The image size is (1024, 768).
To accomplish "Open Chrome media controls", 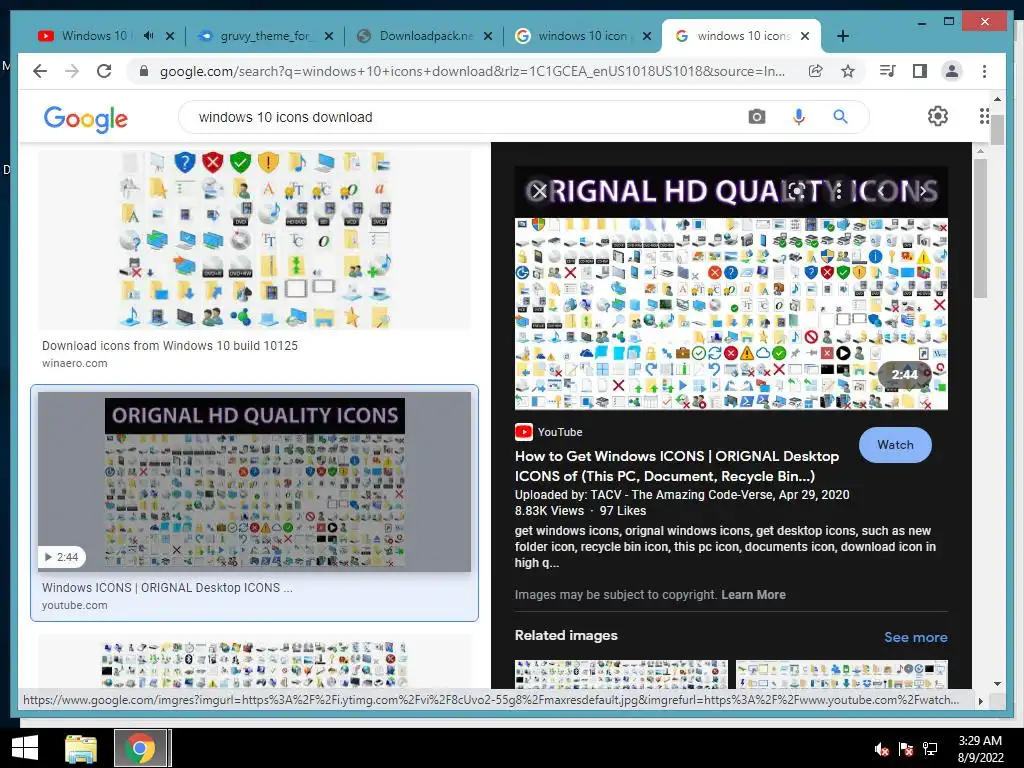I will (888, 71).
